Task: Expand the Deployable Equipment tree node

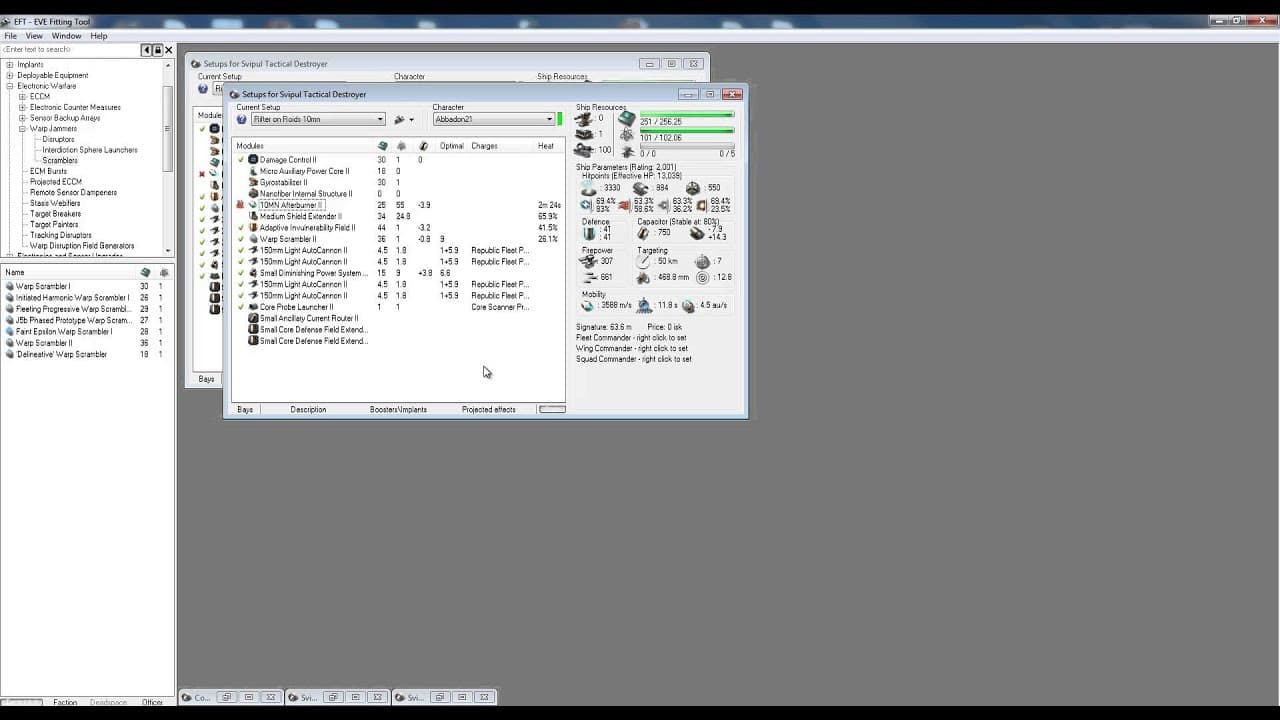Action: (x=10, y=76)
